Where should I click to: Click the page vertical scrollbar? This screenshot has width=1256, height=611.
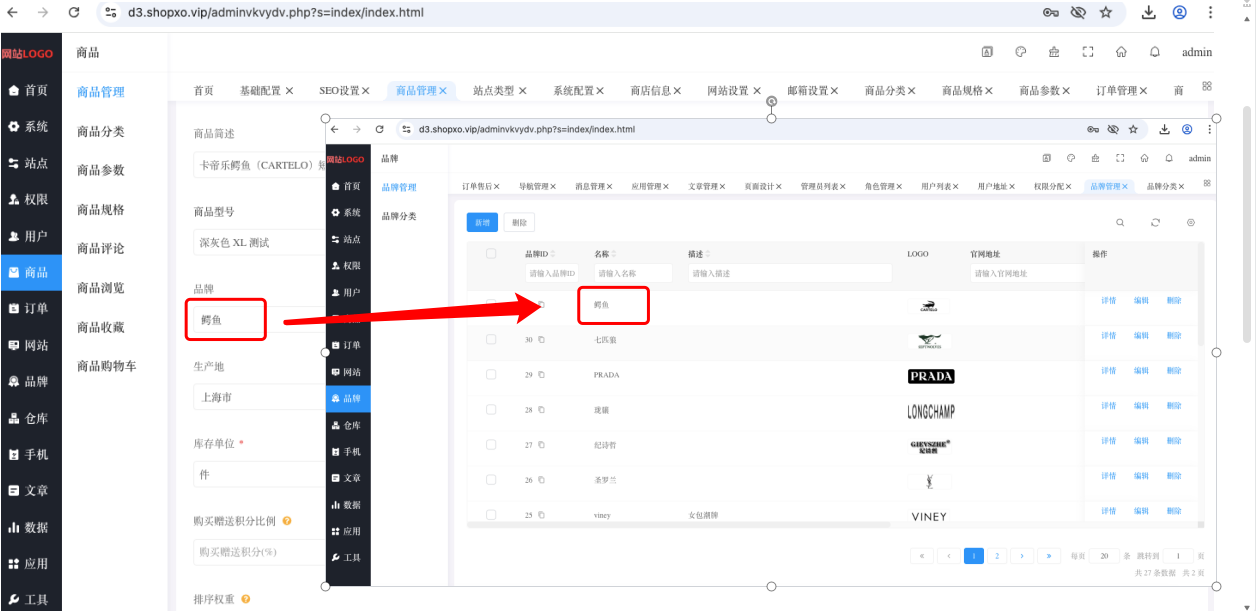(1246, 224)
